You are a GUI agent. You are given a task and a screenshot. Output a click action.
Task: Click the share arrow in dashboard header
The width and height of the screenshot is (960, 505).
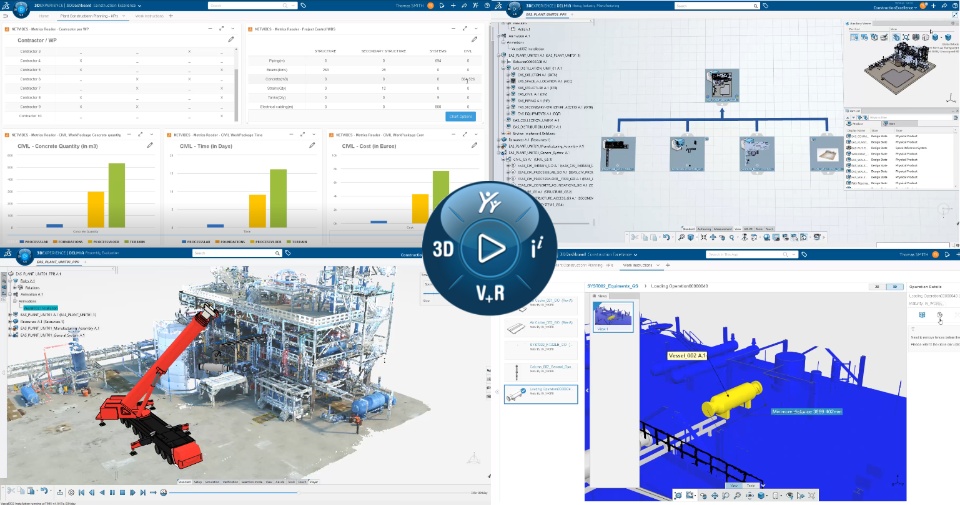(x=465, y=6)
